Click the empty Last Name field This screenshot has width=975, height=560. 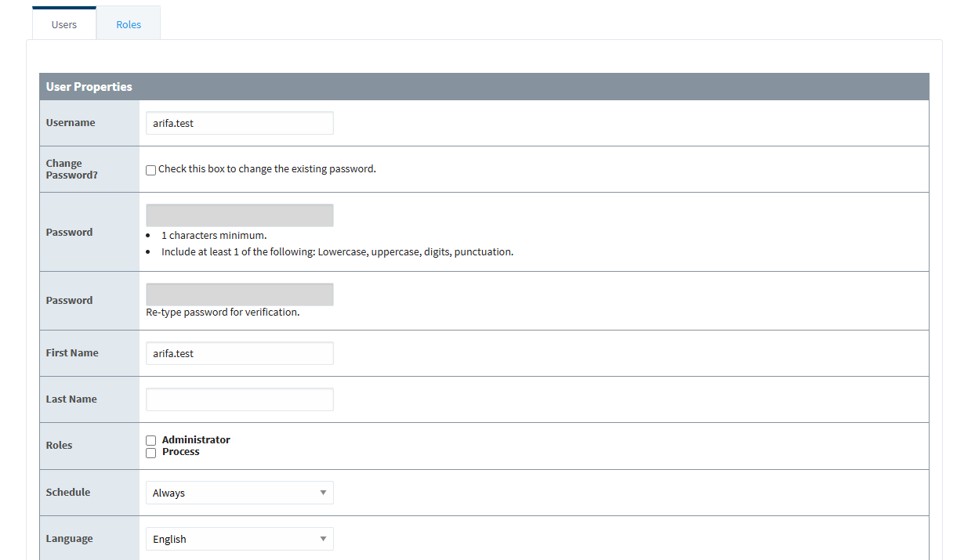[x=239, y=399]
